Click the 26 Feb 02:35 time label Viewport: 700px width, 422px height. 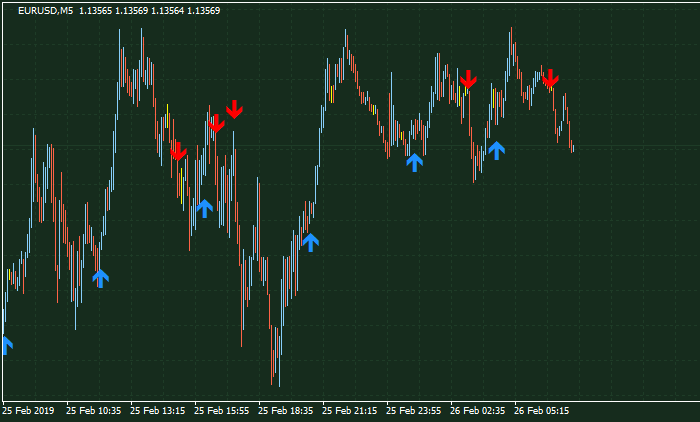478,410
